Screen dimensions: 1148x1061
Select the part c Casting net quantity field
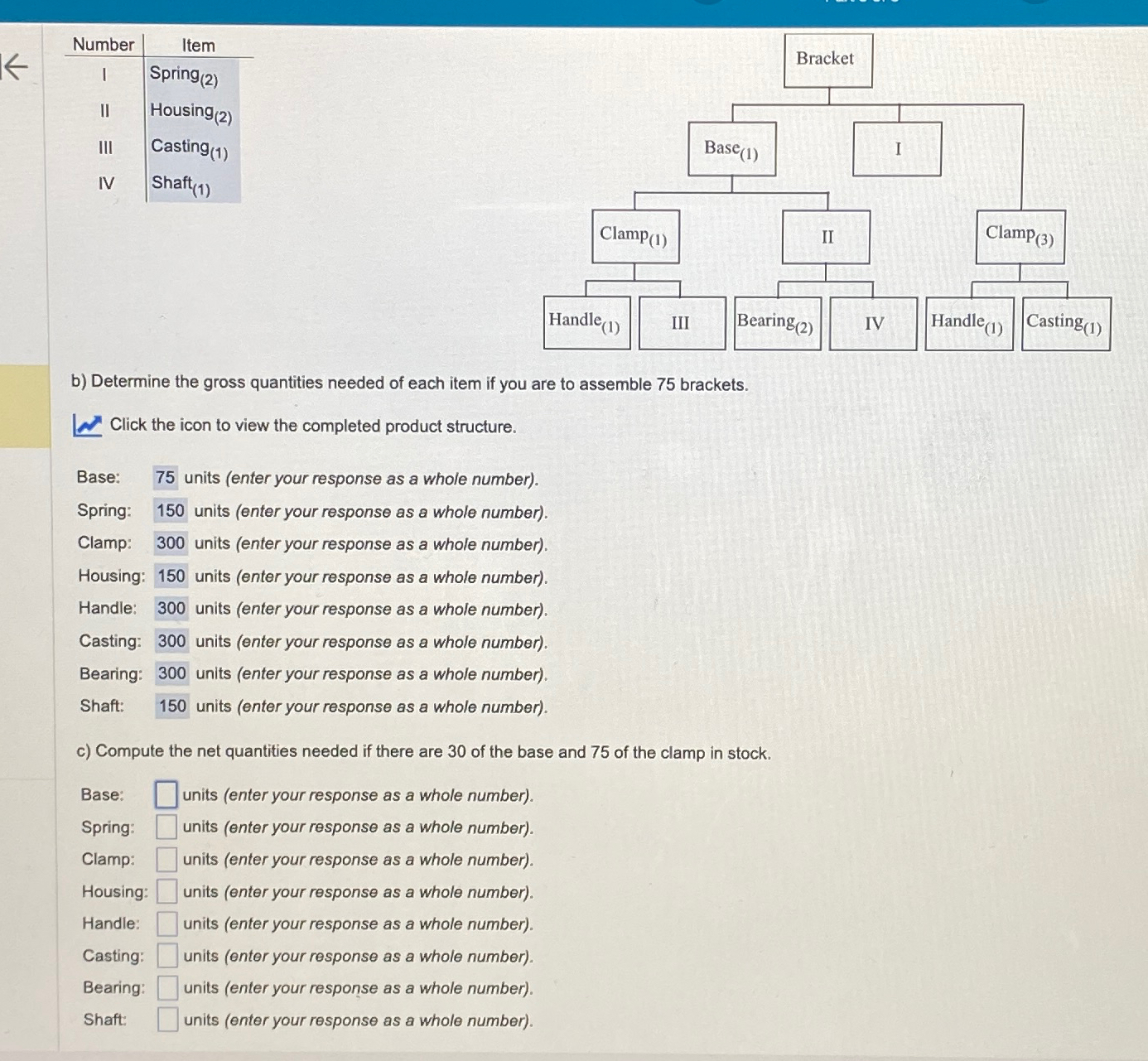[x=167, y=956]
